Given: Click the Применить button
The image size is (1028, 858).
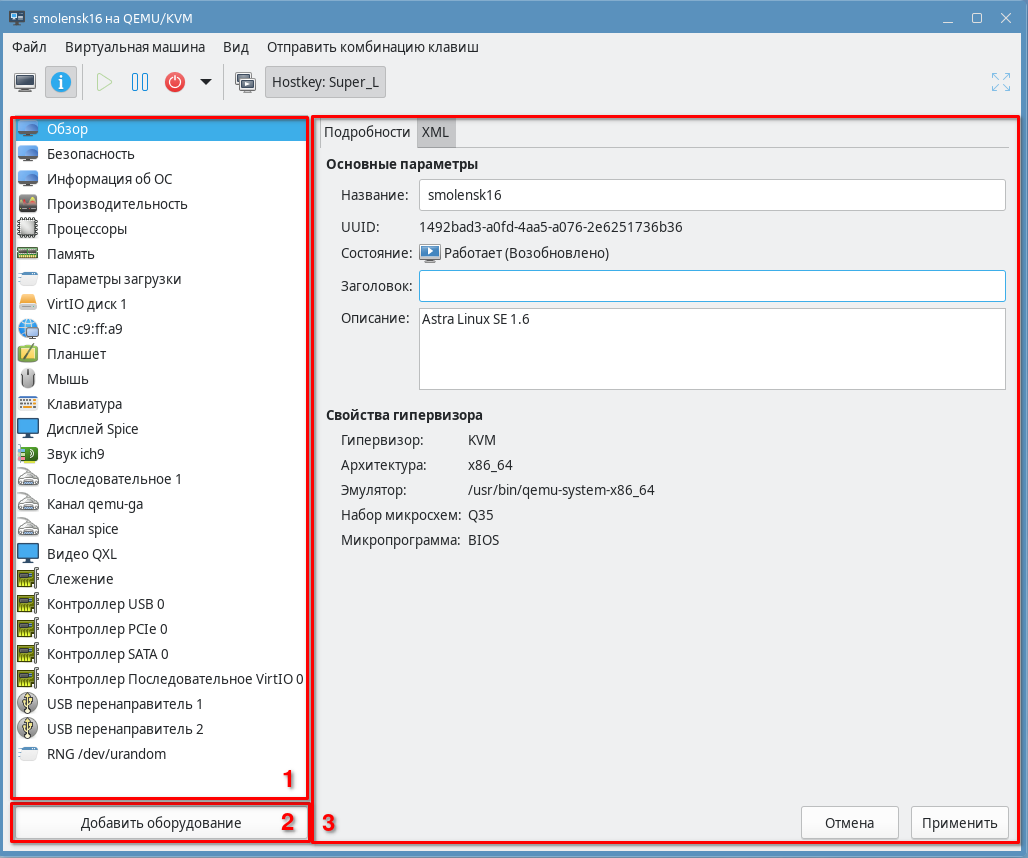Looking at the screenshot, I should pyautogui.click(x=959, y=823).
